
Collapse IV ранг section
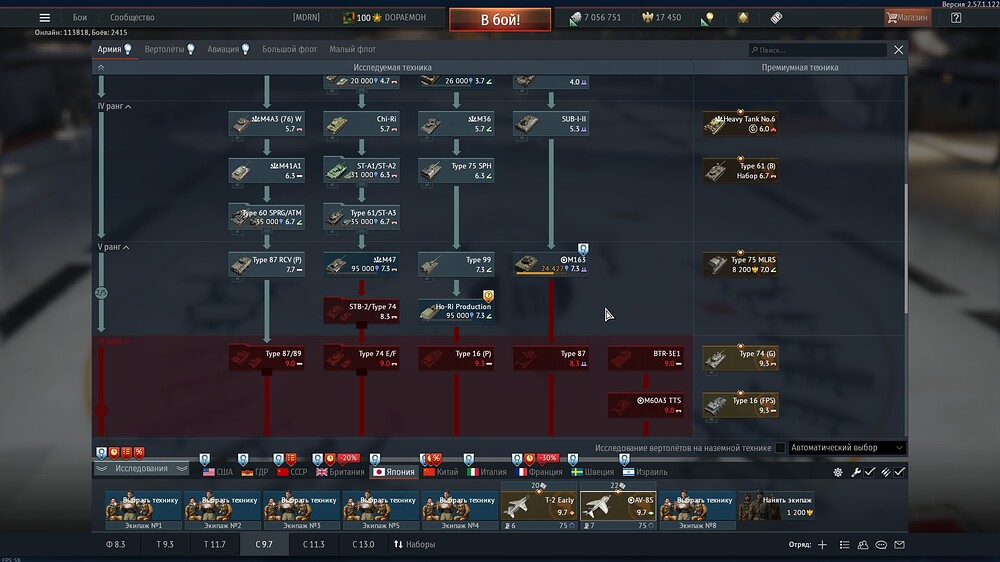[115, 107]
